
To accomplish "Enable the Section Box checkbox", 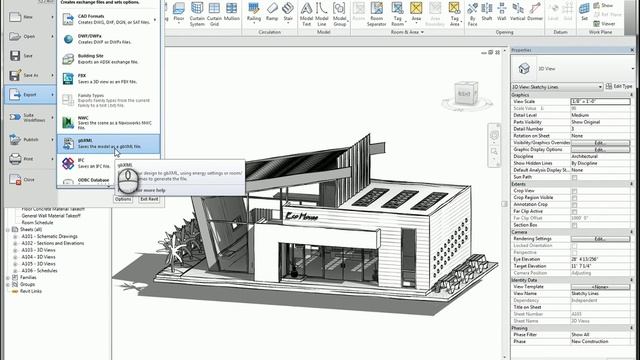I will [574, 225].
